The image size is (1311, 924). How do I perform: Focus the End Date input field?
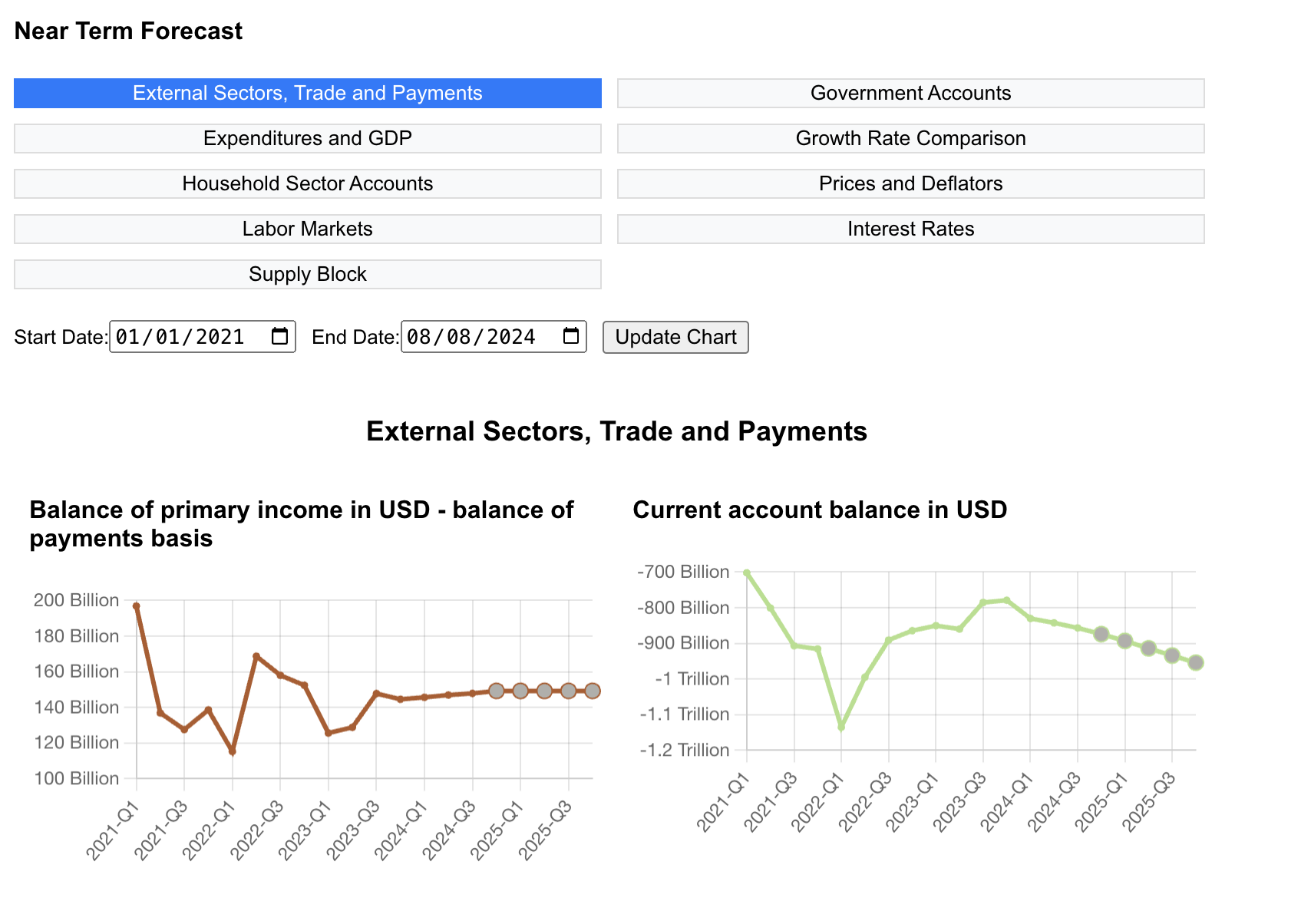[494, 337]
